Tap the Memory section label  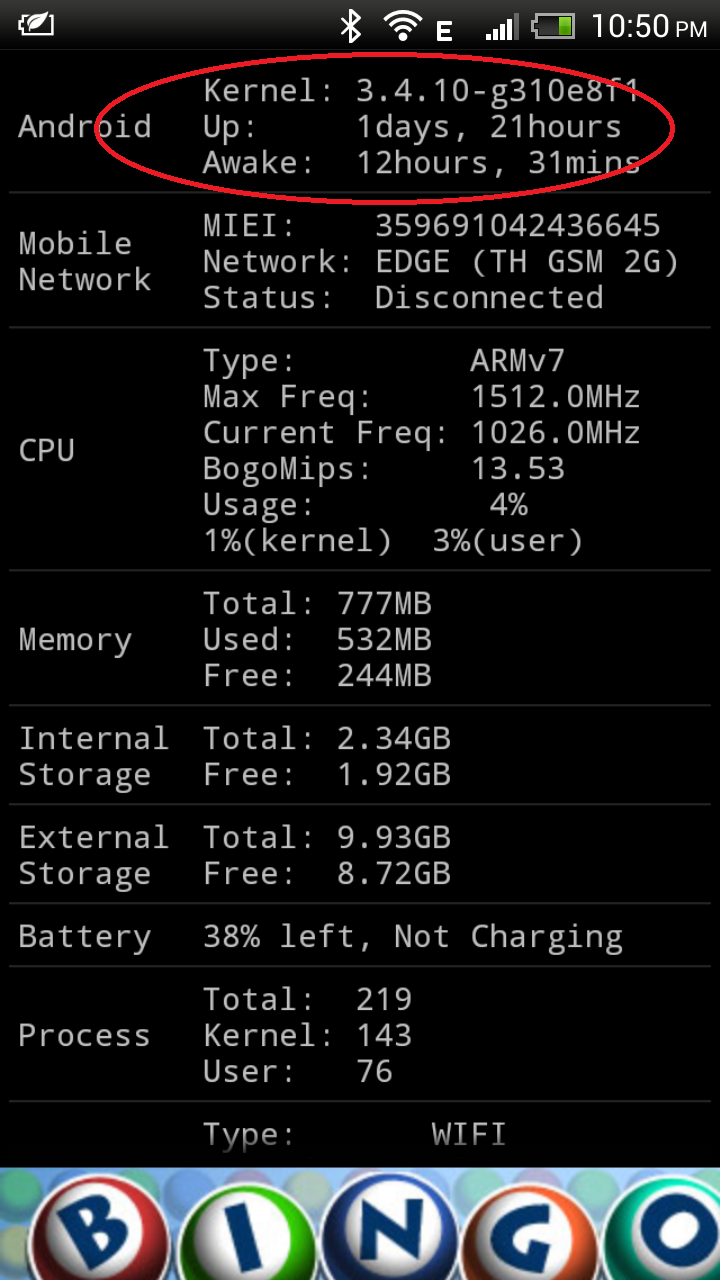75,640
